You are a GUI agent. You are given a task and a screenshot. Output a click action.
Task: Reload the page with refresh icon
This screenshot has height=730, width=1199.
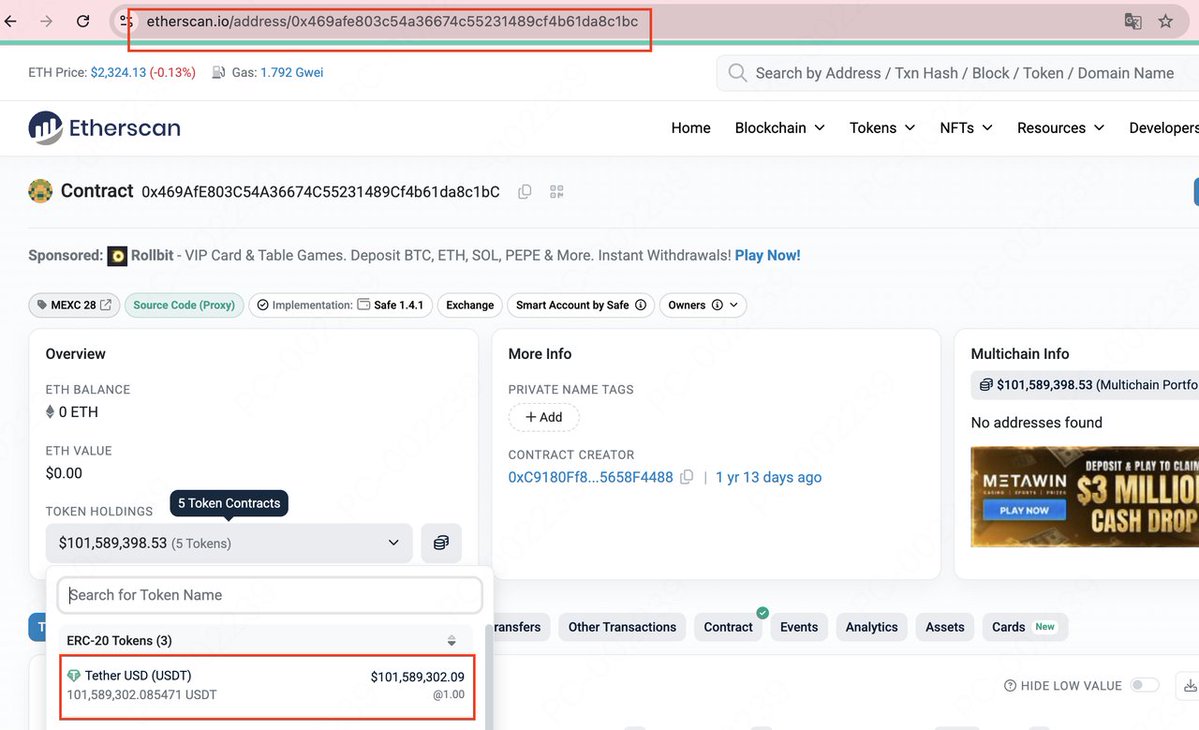click(83, 21)
